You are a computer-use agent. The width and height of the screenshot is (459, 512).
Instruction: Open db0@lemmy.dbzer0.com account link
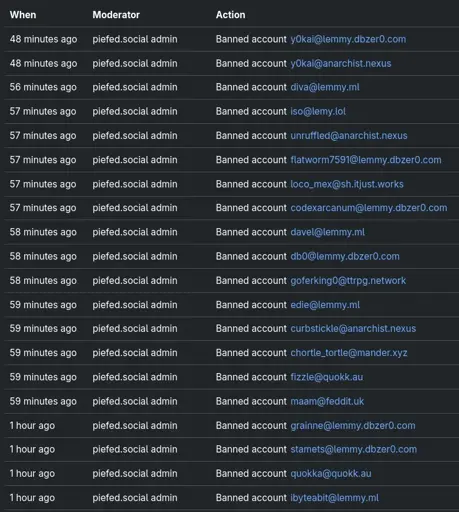[345, 256]
